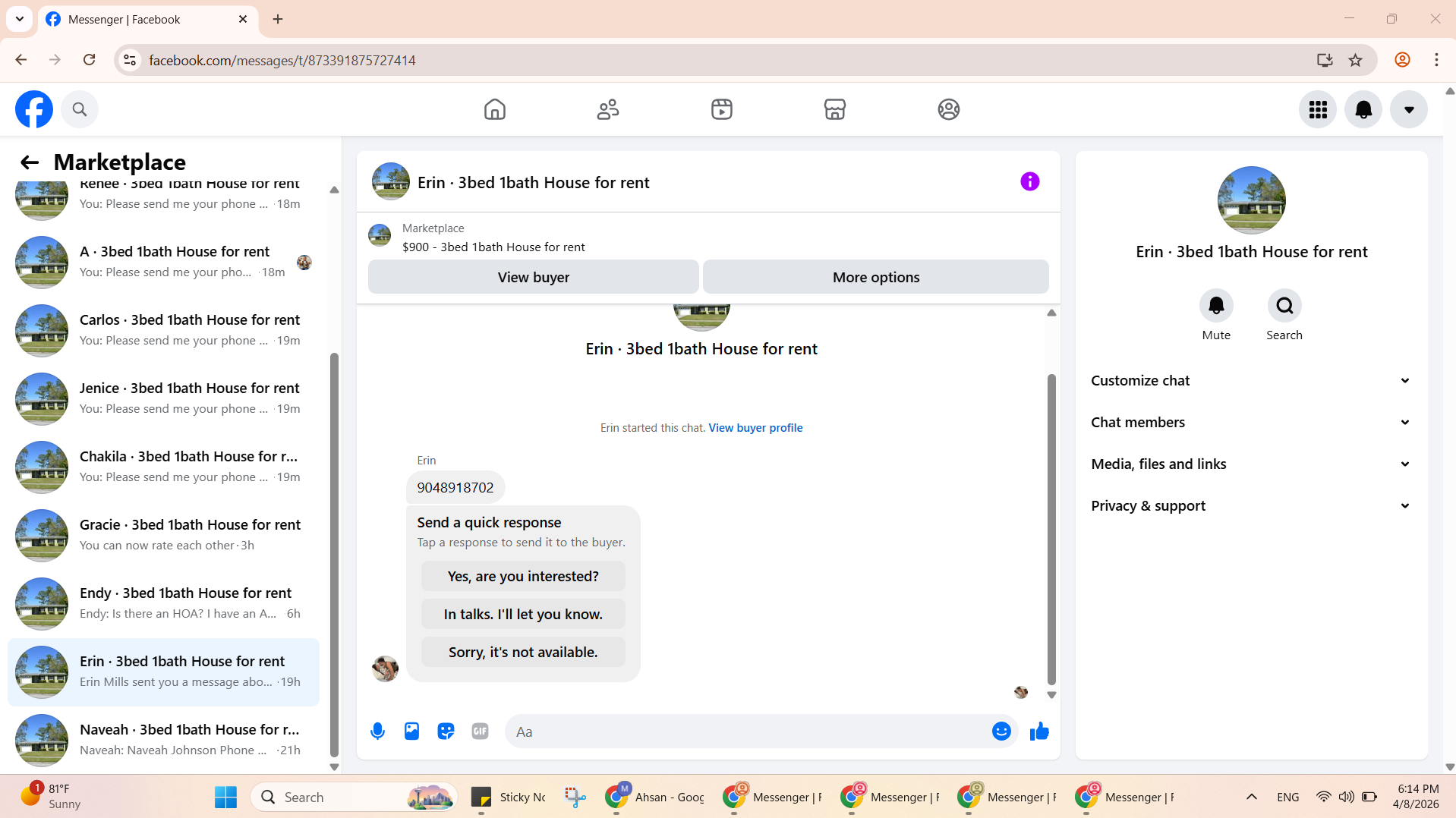View site information icon in address bar
Screen dimensions: 1456x818
[x=130, y=60]
